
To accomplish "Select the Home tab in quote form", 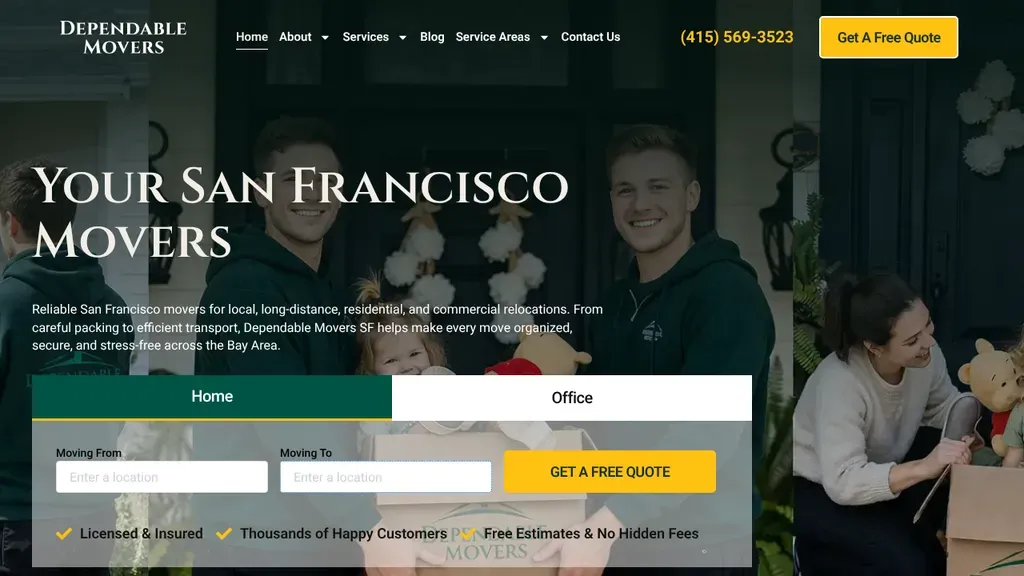I will click(212, 396).
